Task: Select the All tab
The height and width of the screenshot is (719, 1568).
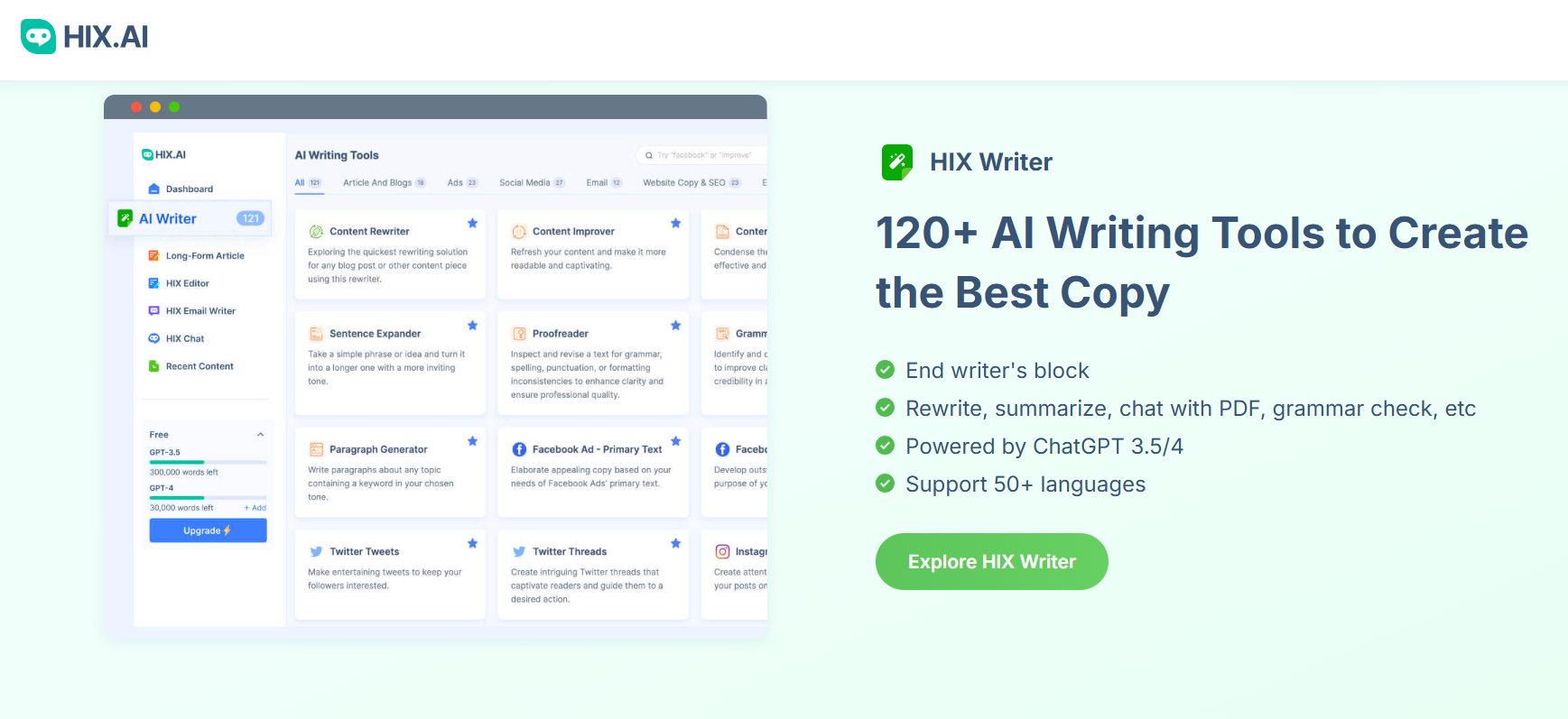Action: click(308, 182)
